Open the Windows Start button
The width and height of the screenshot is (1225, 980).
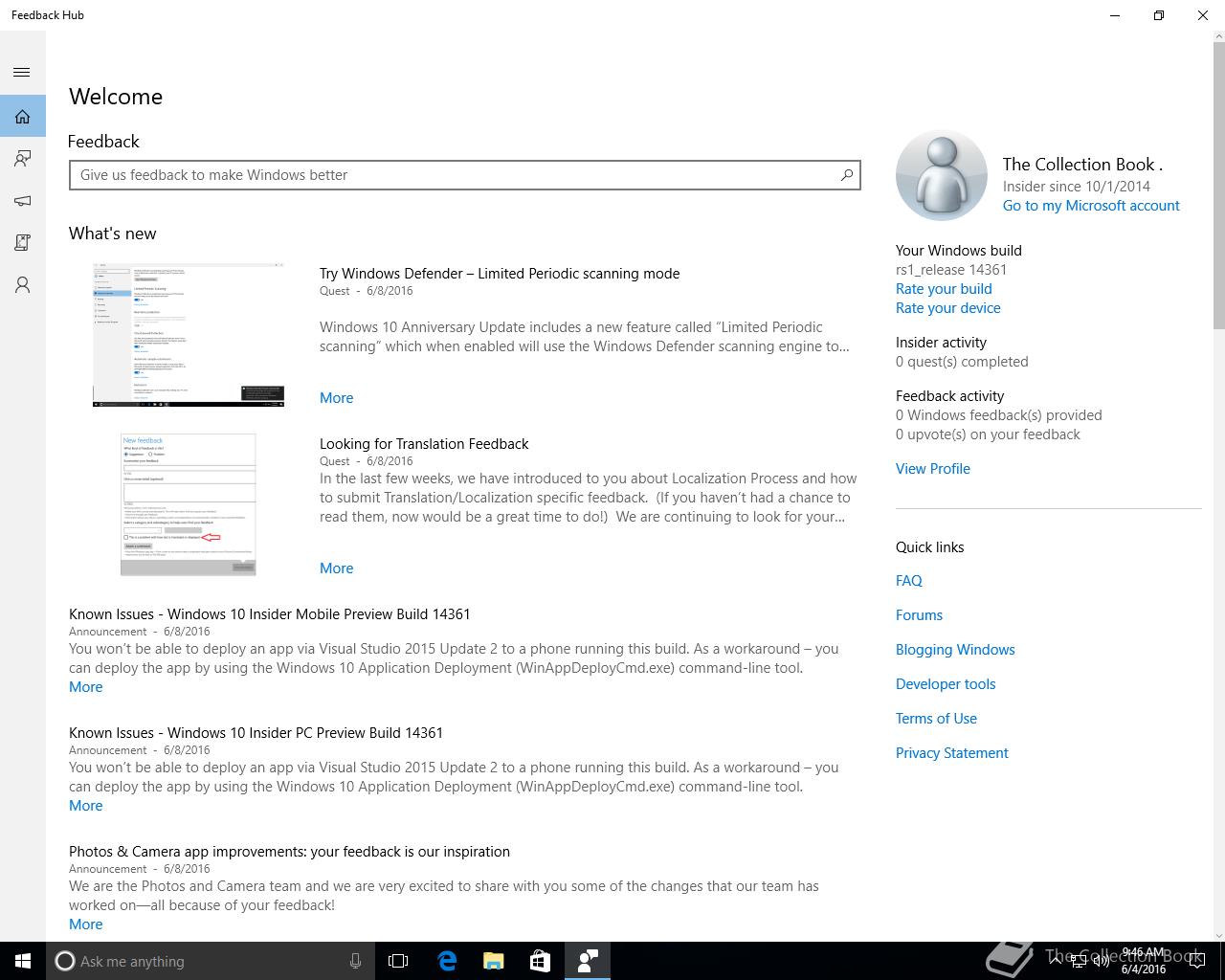(x=23, y=961)
